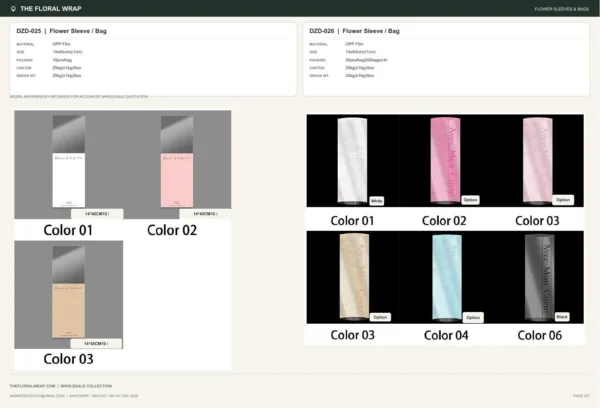This screenshot has width=600, height=408.
Task: Choose the pale pink Color 03 sleeve on black
Action: tap(538, 160)
